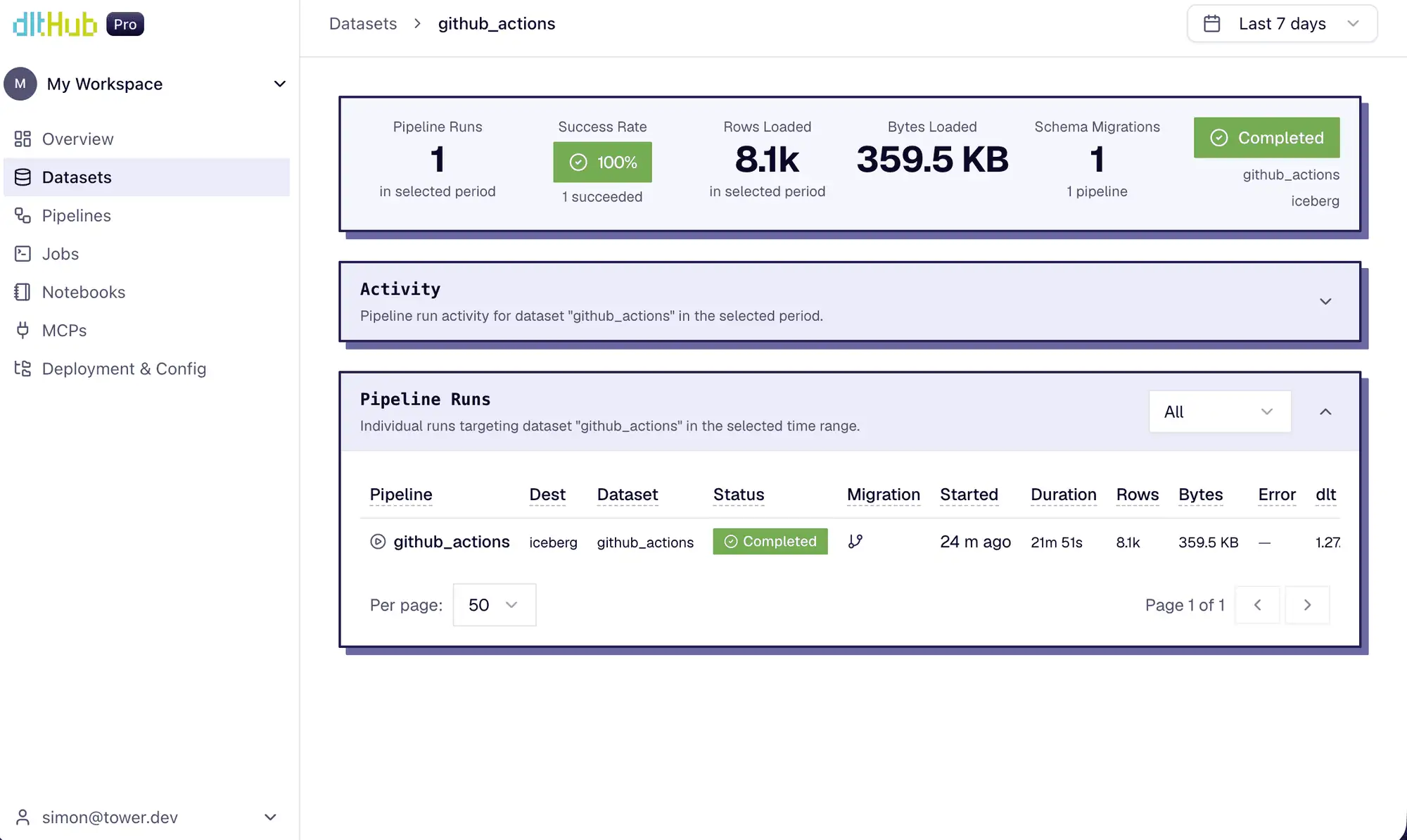Viewport: 1407px width, 840px height.
Task: Open the Last 7 days date range dropdown
Action: point(1282,24)
